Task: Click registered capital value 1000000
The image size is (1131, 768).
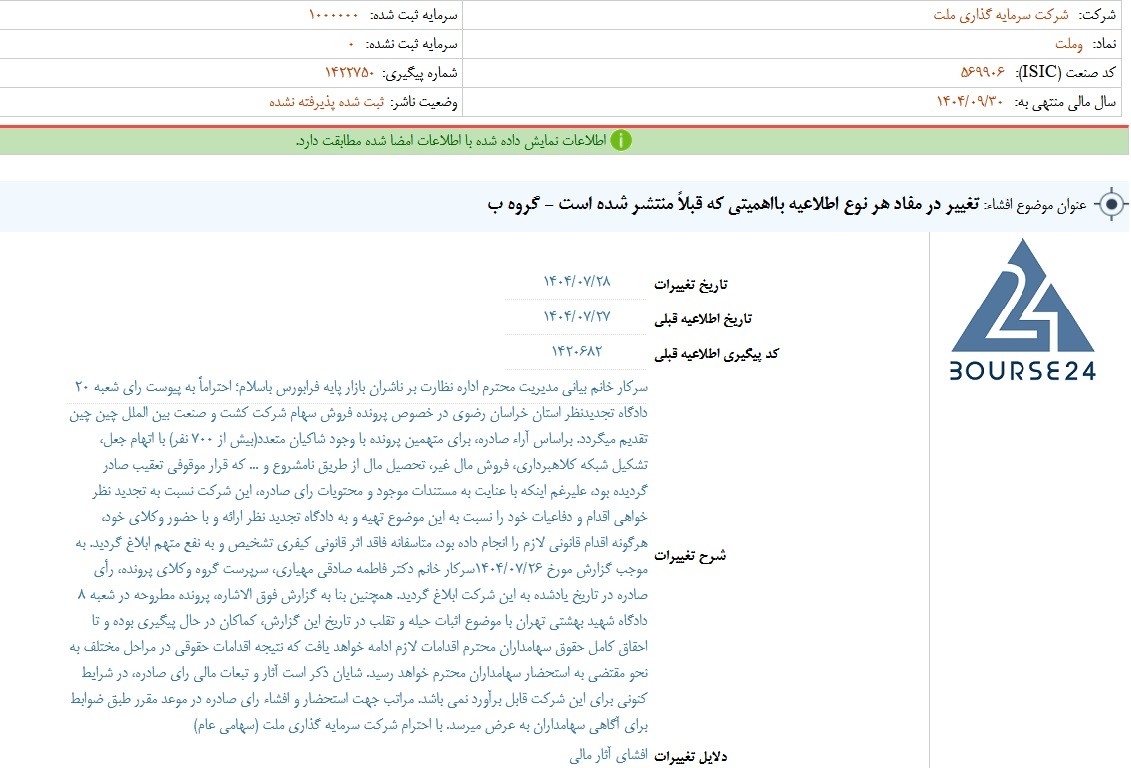Action: coord(333,15)
